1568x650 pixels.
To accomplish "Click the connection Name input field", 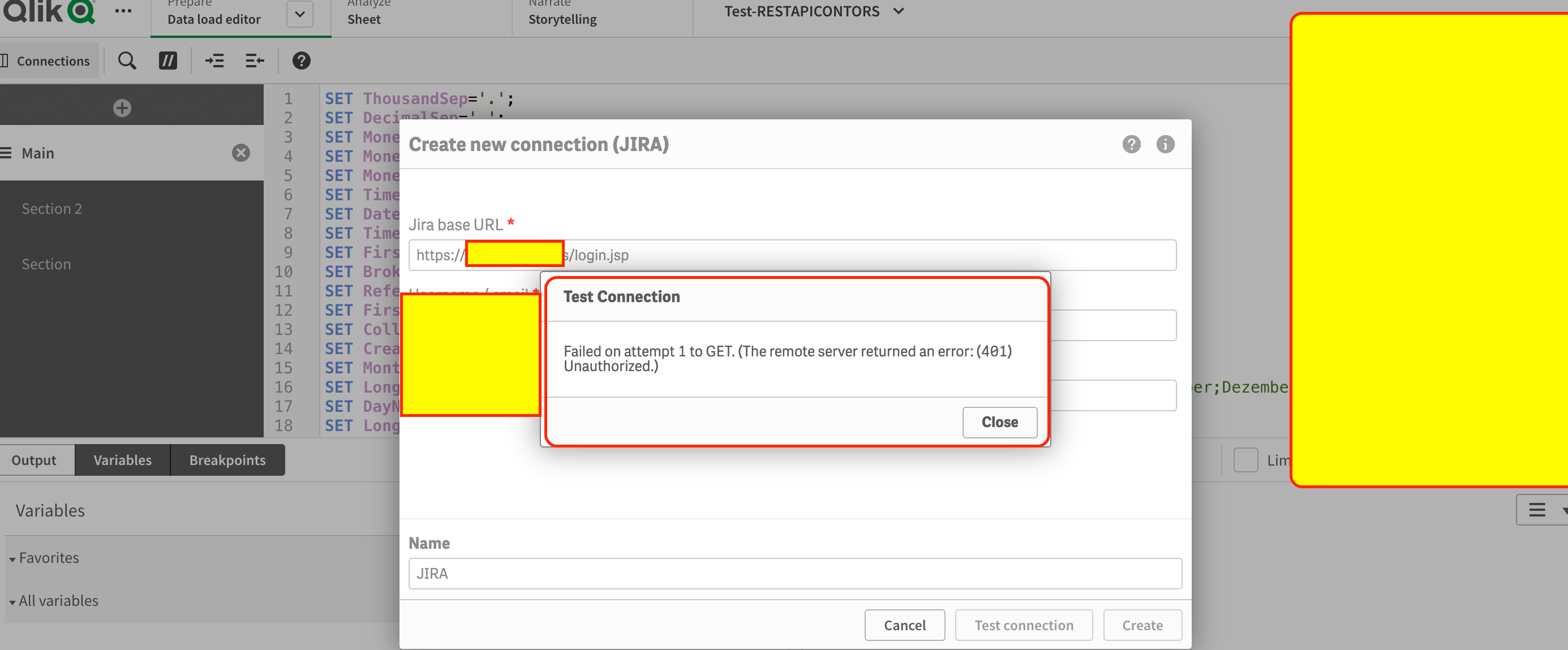I will [794, 573].
